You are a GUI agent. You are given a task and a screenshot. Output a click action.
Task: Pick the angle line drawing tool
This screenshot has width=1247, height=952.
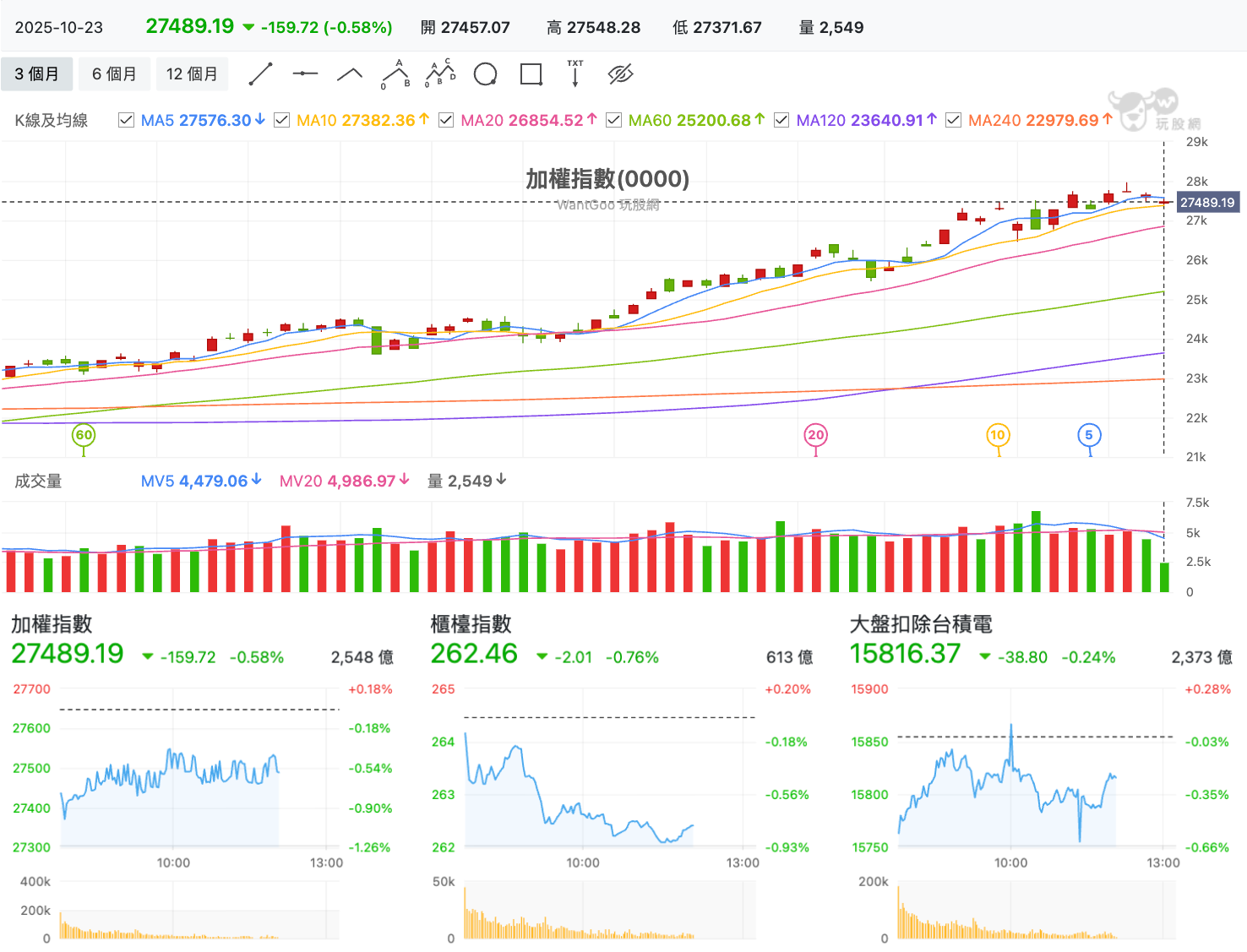[x=350, y=74]
